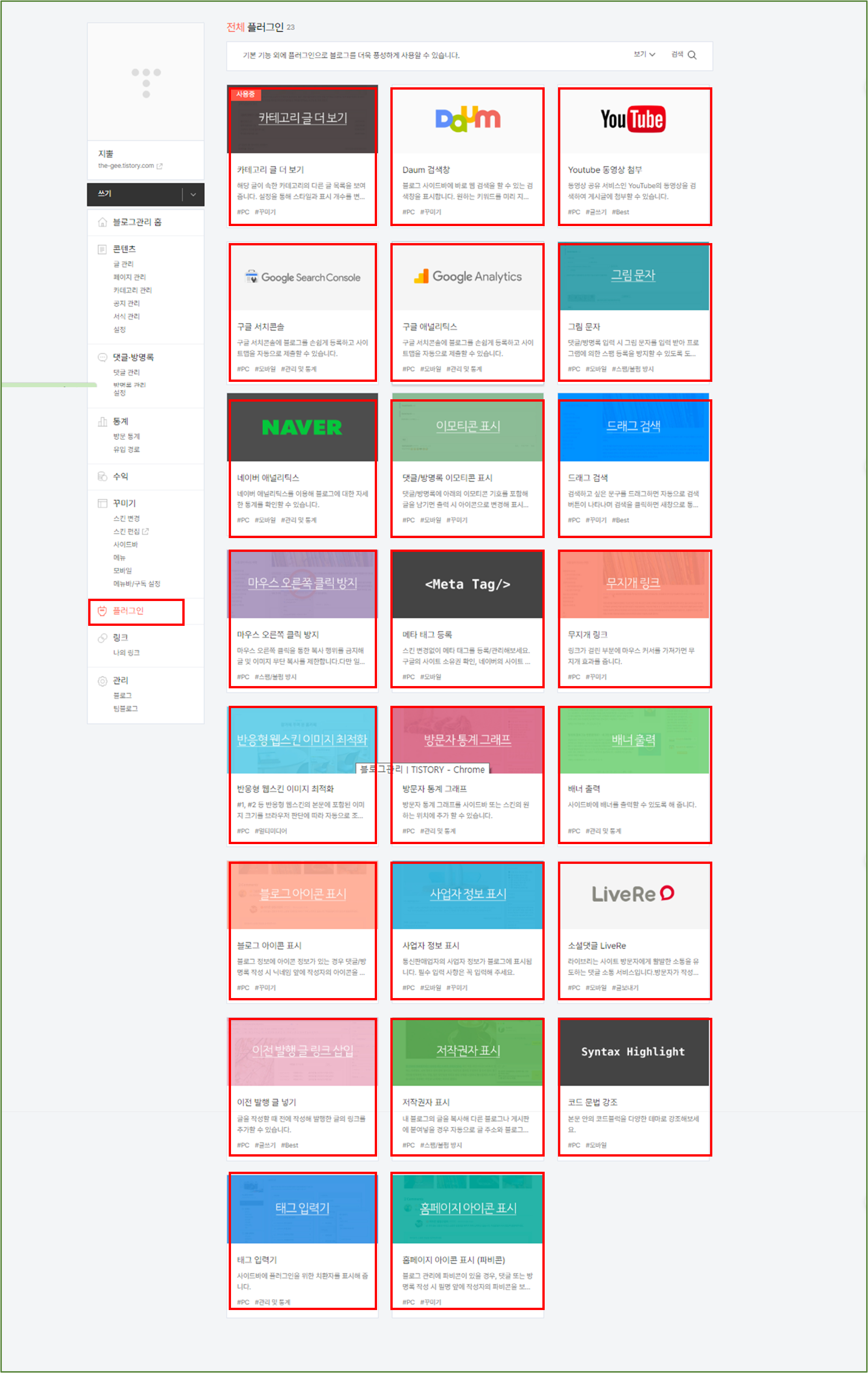
Task: Open the 드래그 검색 plugin banner
Action: coord(634,428)
